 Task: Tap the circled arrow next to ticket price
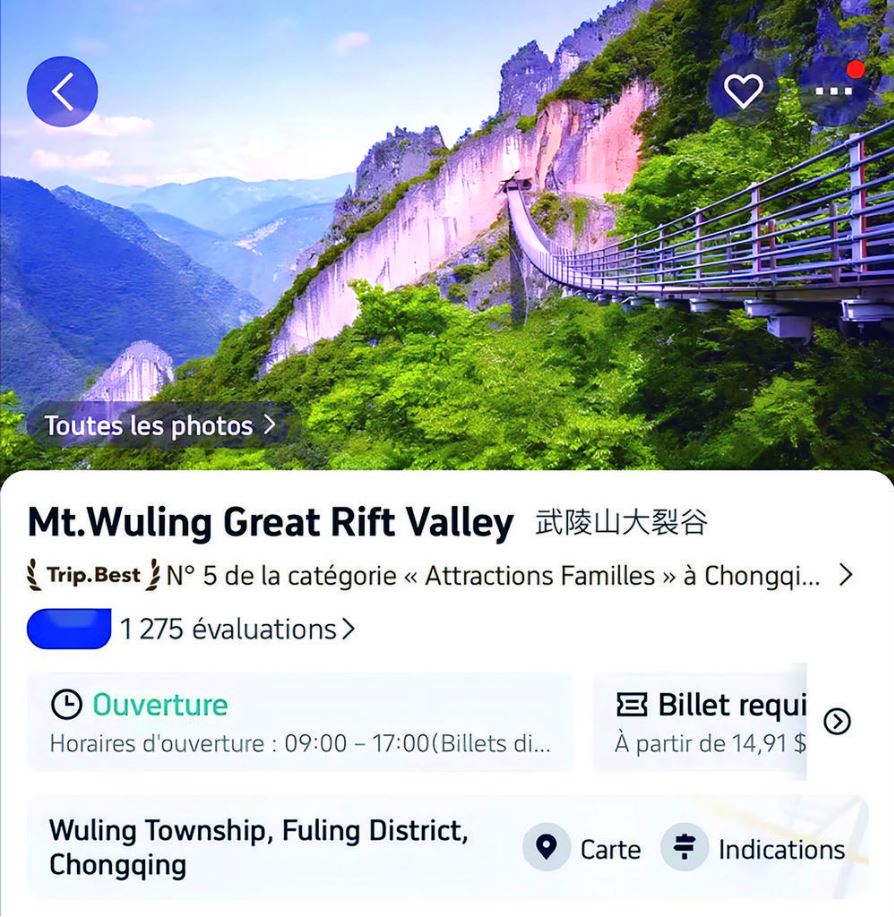click(837, 721)
